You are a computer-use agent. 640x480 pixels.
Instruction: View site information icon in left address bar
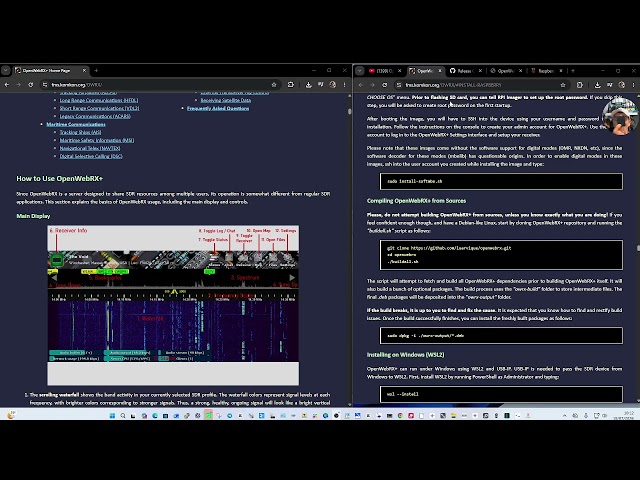pos(44,85)
